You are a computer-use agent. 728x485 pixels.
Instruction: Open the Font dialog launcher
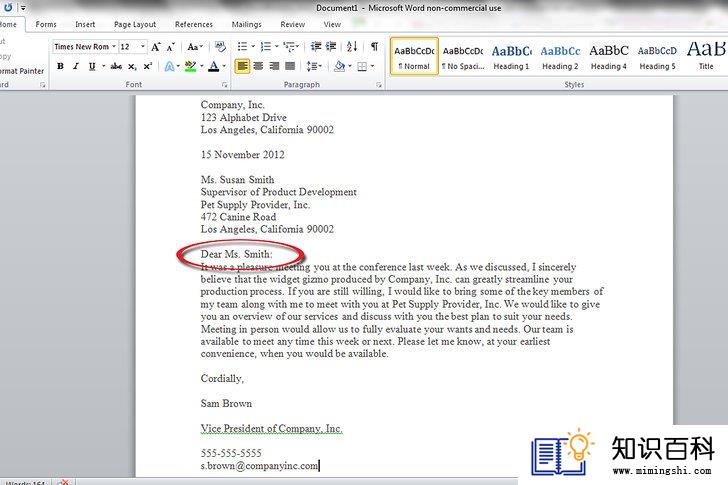pyautogui.click(x=225, y=85)
